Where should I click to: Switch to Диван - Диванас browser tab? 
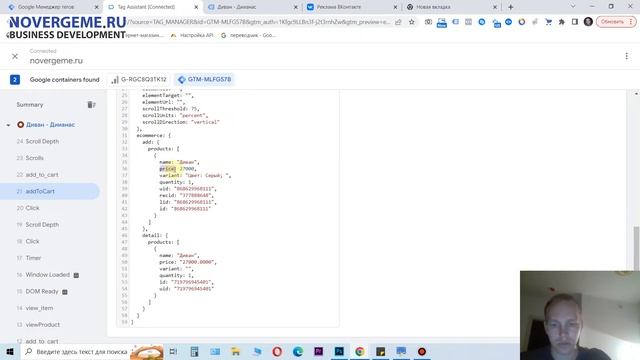pyautogui.click(x=252, y=7)
